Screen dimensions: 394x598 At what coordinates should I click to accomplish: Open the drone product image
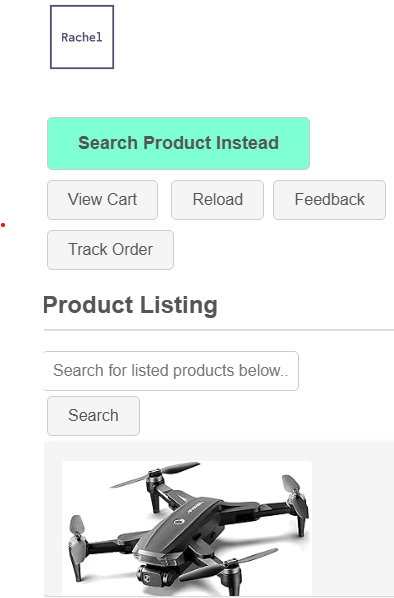pyautogui.click(x=187, y=528)
